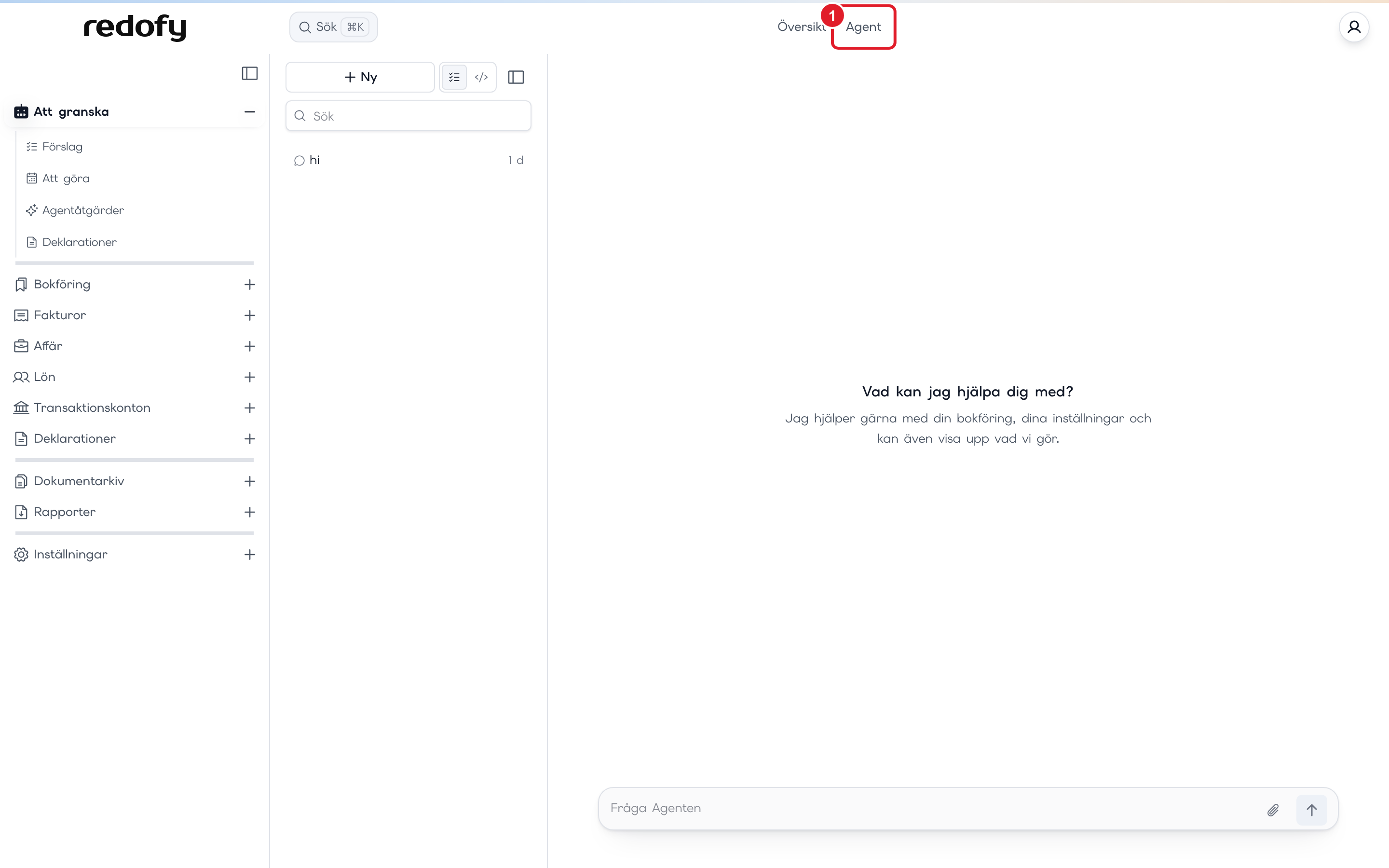
Task: Open Förslag under Att granska
Action: [63, 147]
